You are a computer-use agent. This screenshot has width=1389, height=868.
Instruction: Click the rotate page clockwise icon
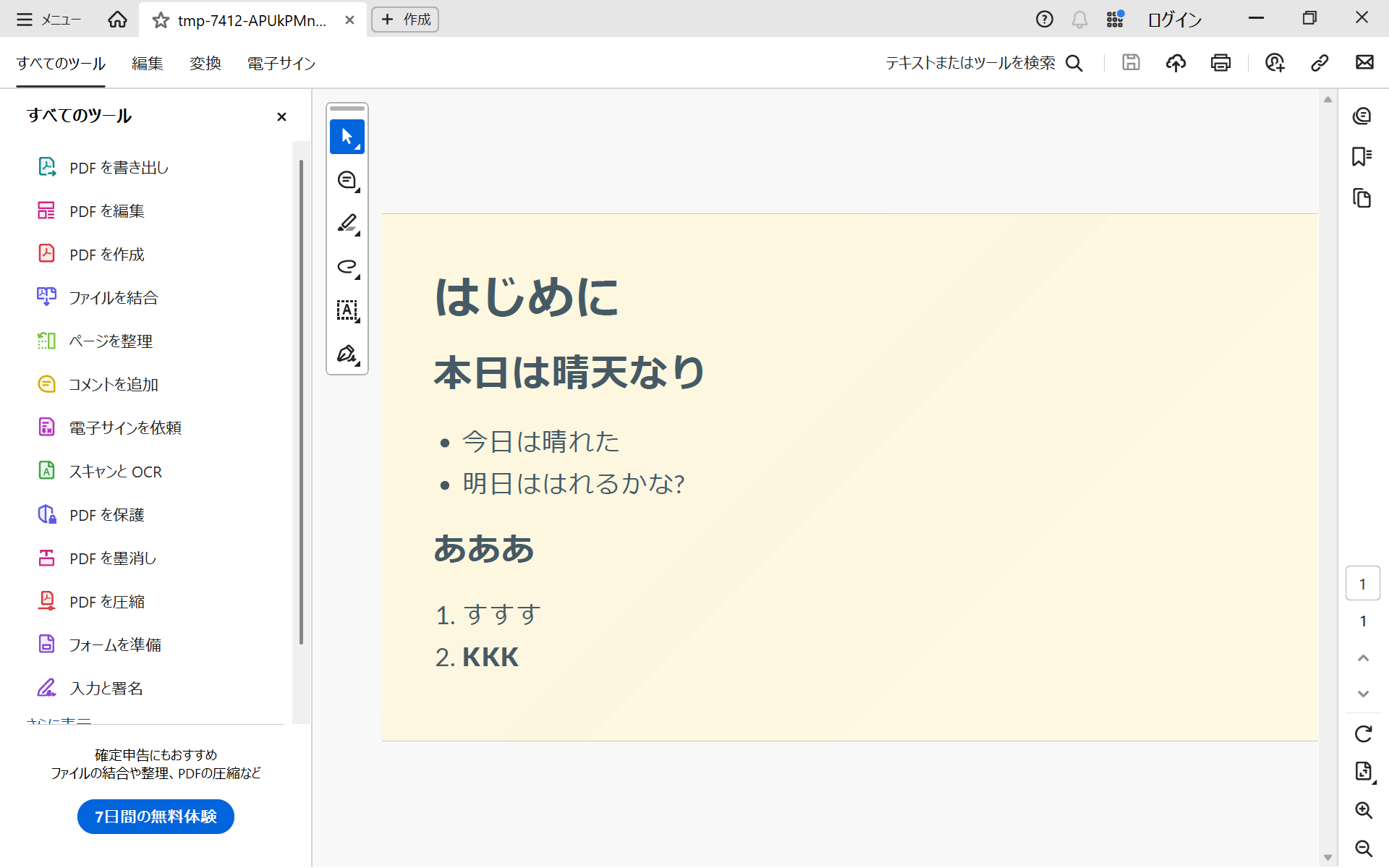(x=1363, y=734)
